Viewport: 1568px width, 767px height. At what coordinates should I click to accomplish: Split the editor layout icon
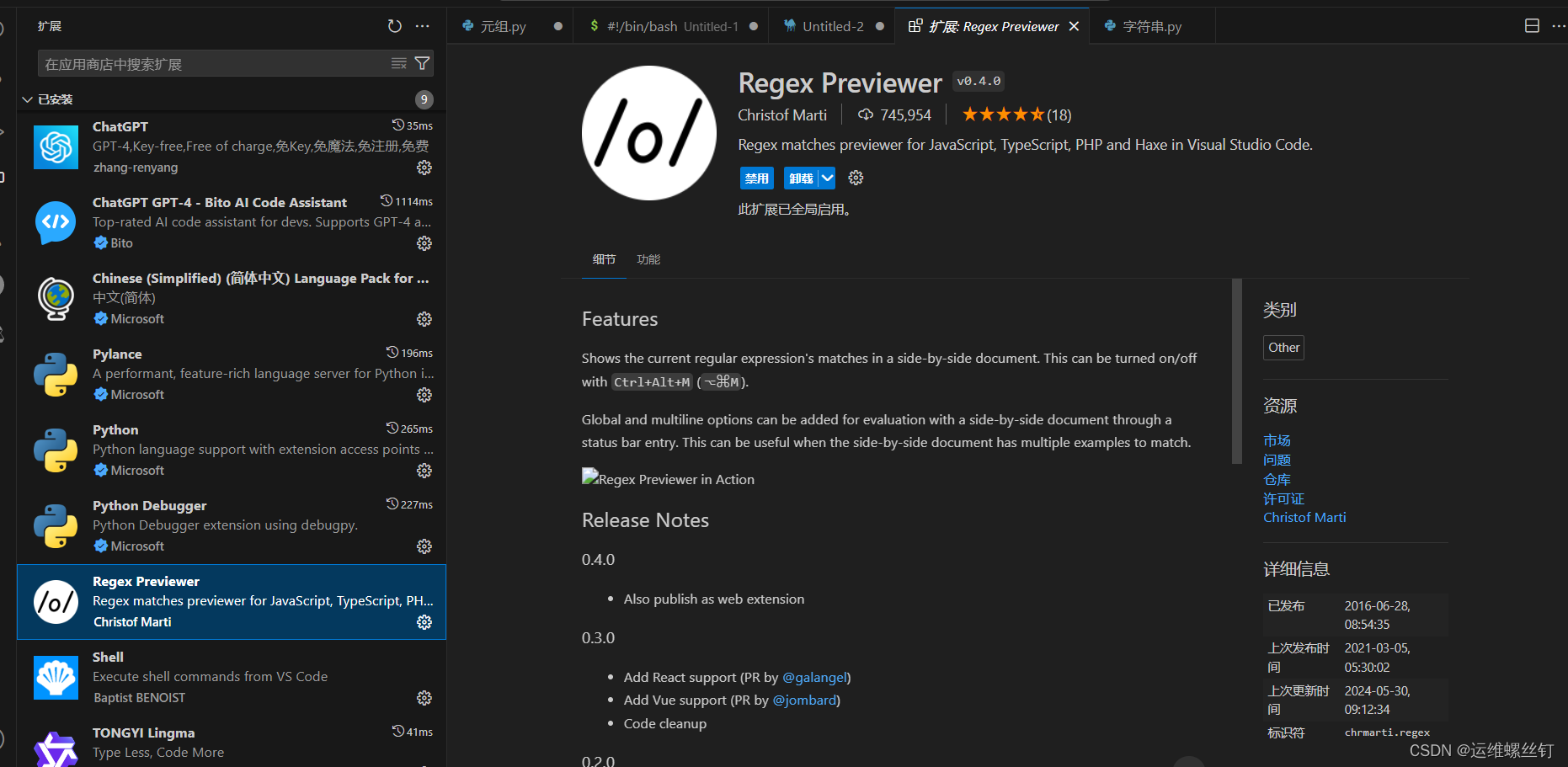(x=1532, y=26)
